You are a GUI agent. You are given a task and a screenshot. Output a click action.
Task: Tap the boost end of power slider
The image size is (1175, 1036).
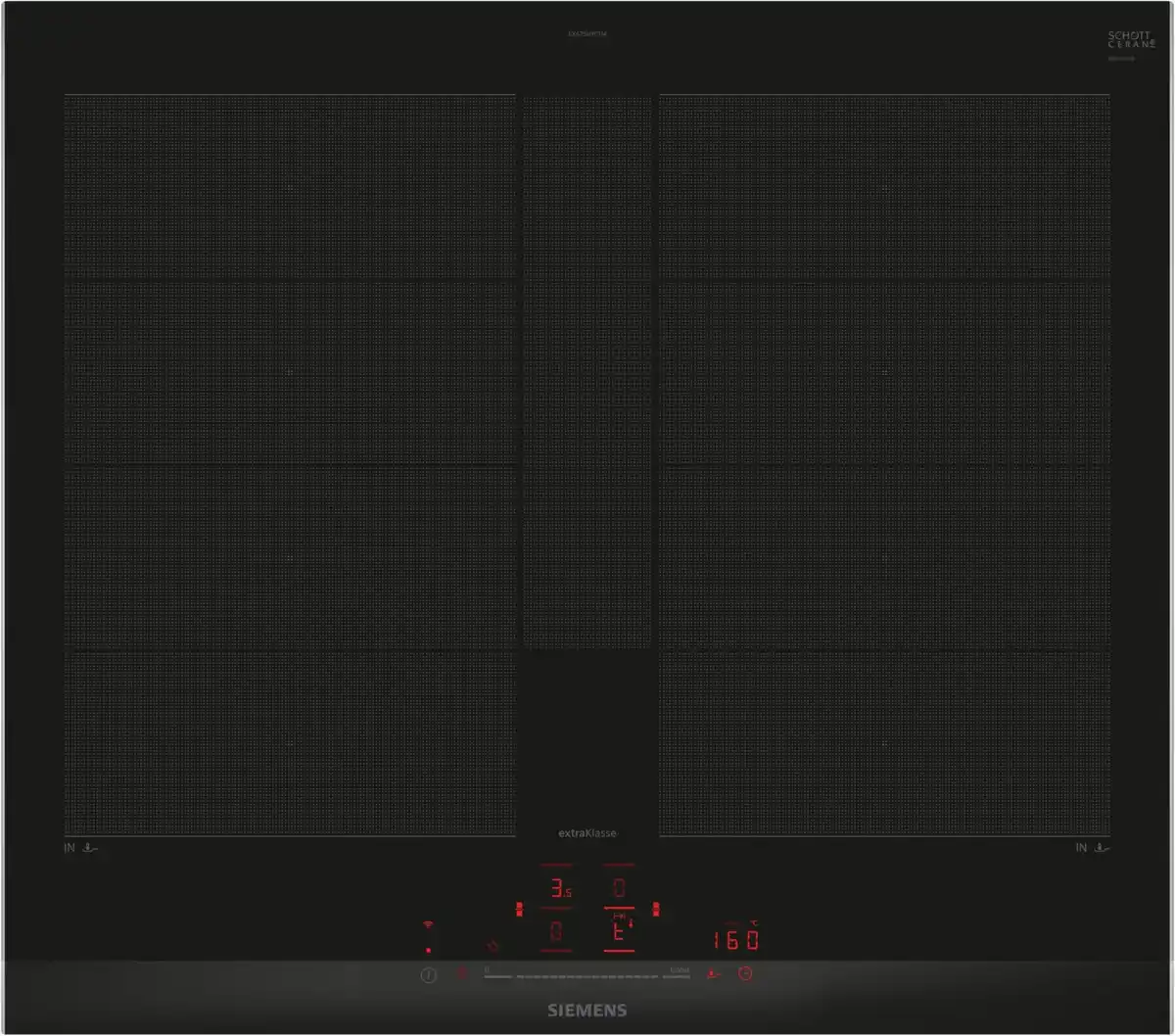680,974
